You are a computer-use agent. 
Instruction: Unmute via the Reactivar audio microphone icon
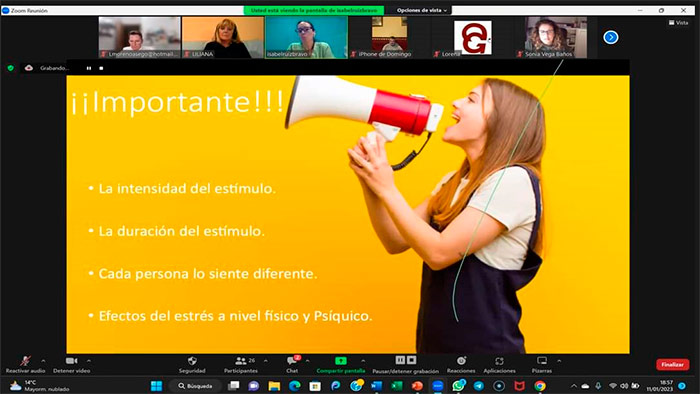point(25,361)
